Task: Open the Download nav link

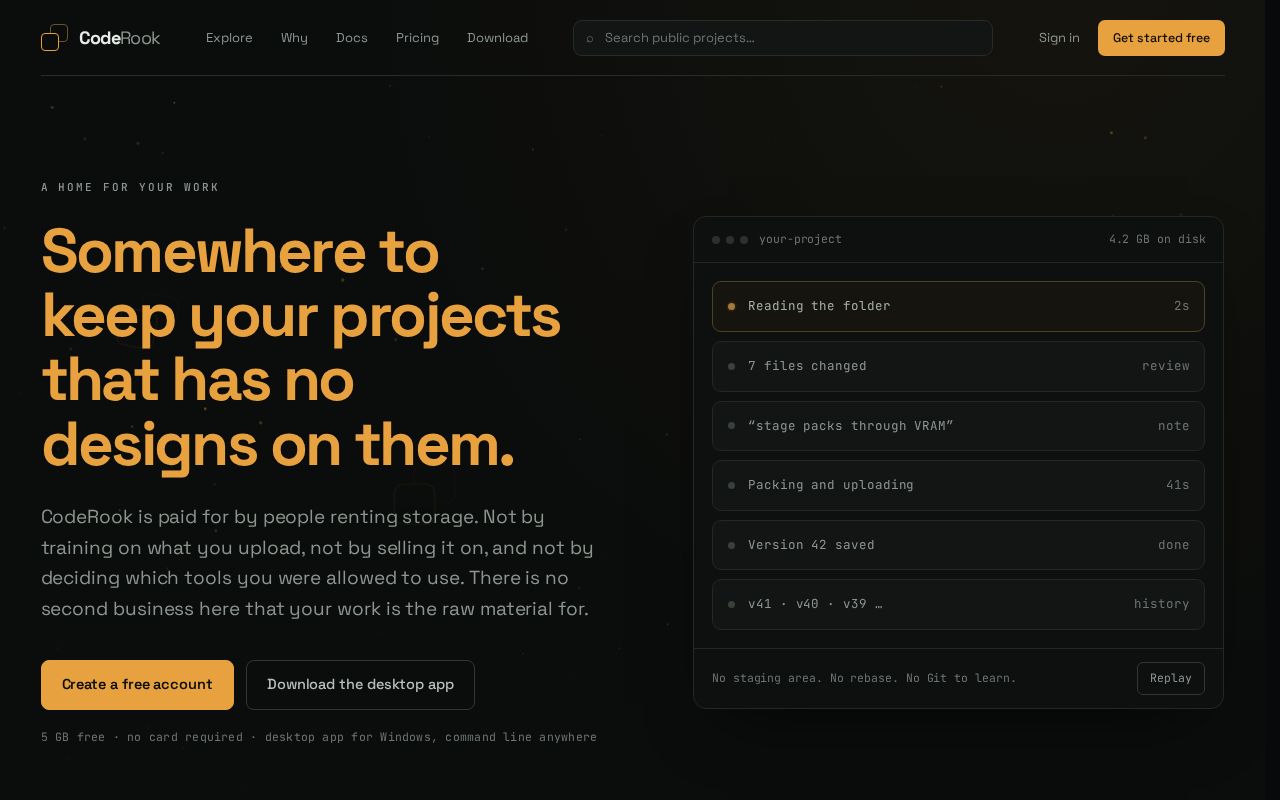Action: coord(497,38)
